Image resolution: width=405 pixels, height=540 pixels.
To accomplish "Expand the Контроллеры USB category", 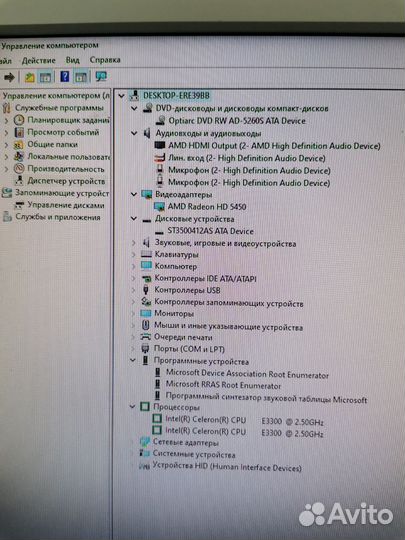I will [134, 290].
